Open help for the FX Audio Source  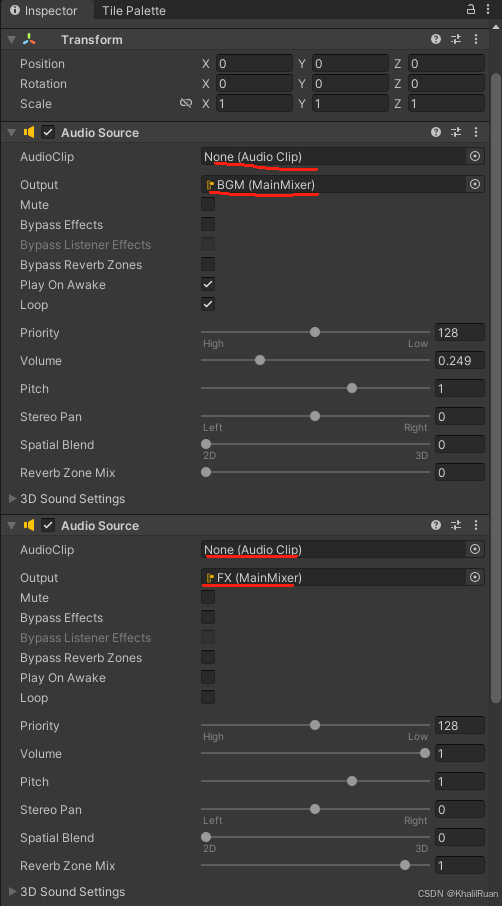click(x=436, y=525)
